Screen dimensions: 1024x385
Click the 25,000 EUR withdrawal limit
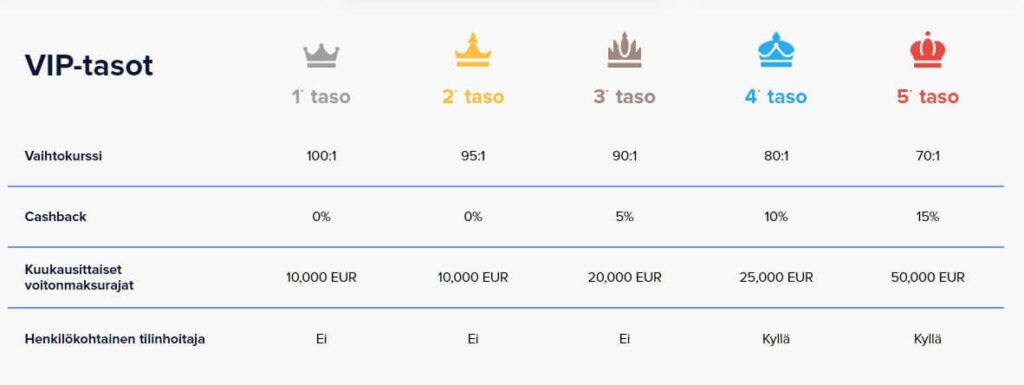[776, 277]
